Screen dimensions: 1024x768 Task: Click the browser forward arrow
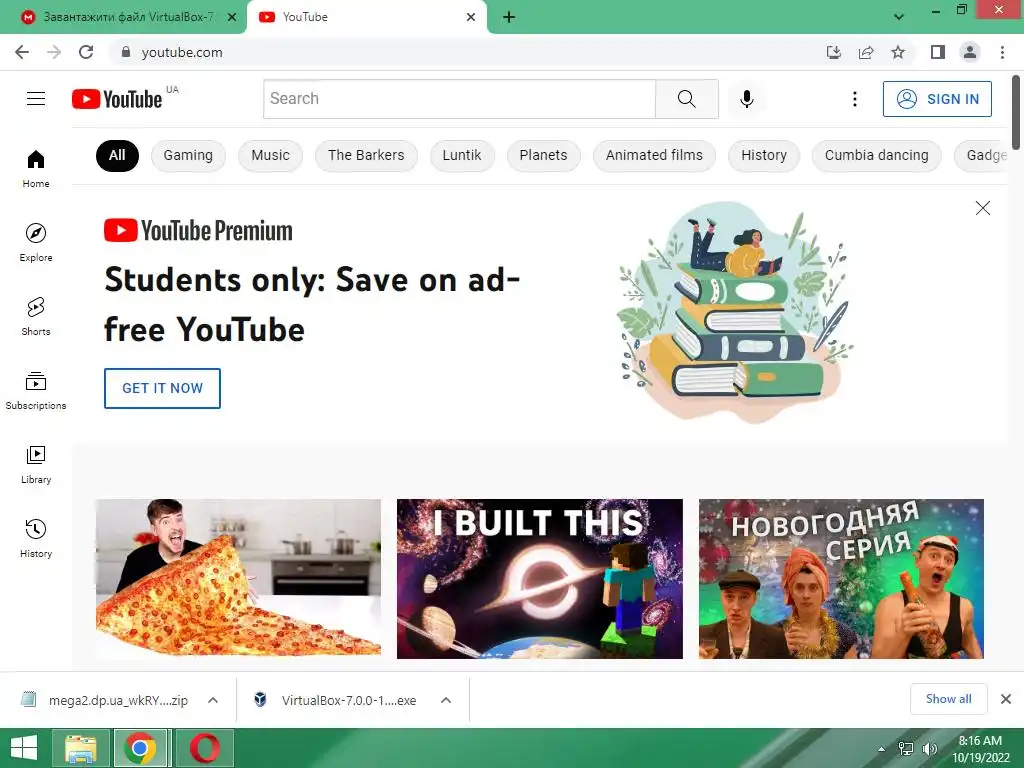click(x=54, y=52)
